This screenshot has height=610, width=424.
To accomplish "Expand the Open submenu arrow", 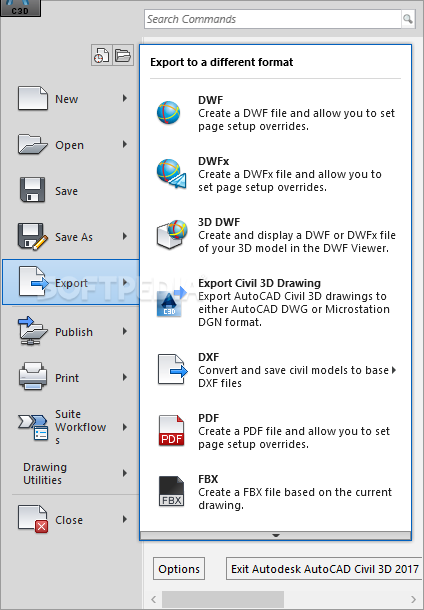I will pyautogui.click(x=125, y=144).
